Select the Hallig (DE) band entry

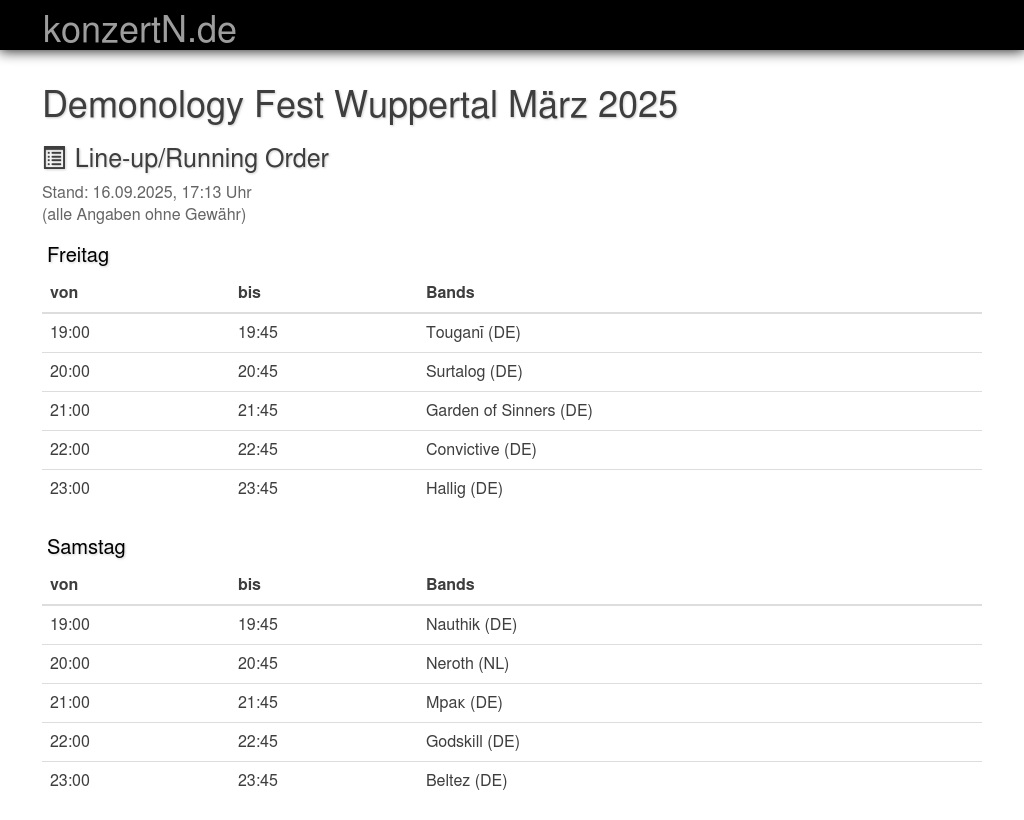point(464,489)
